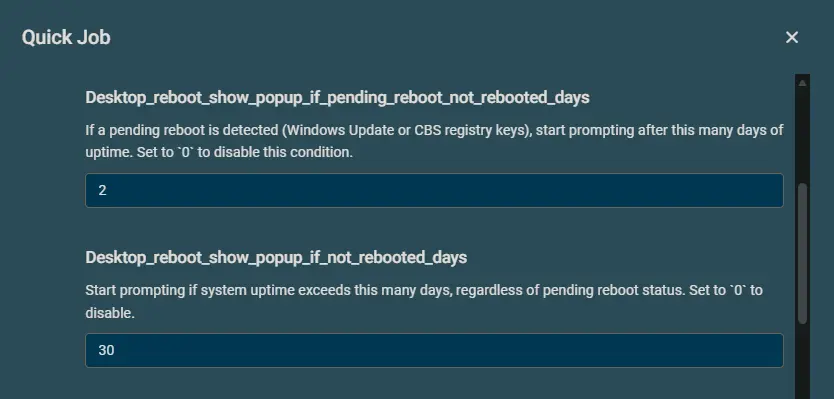The width and height of the screenshot is (834, 399).
Task: Click the scrollbar track below the thumb
Action: pyautogui.click(x=802, y=362)
